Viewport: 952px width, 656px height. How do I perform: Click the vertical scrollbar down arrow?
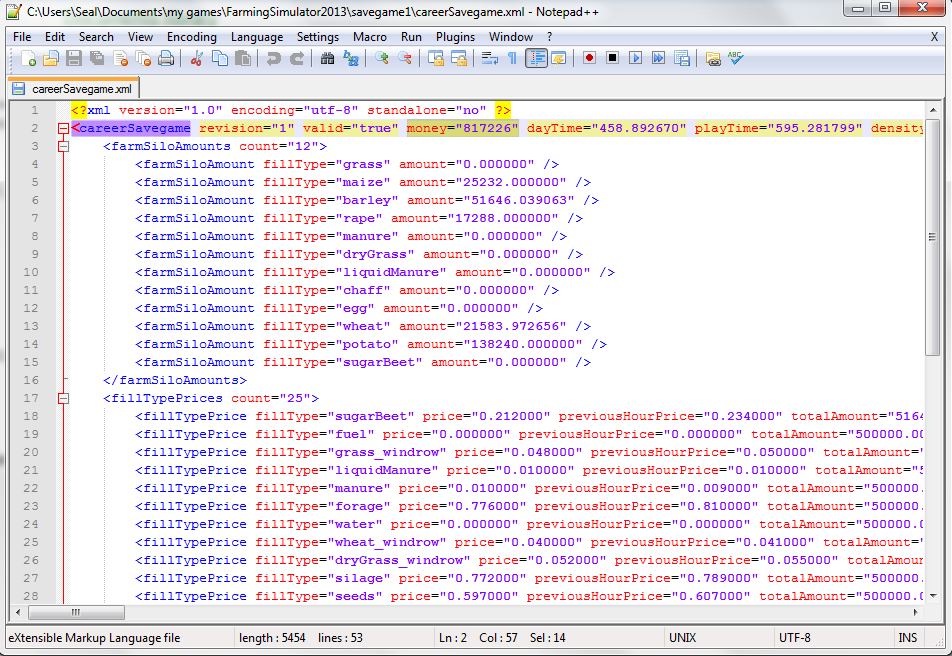pos(933,596)
